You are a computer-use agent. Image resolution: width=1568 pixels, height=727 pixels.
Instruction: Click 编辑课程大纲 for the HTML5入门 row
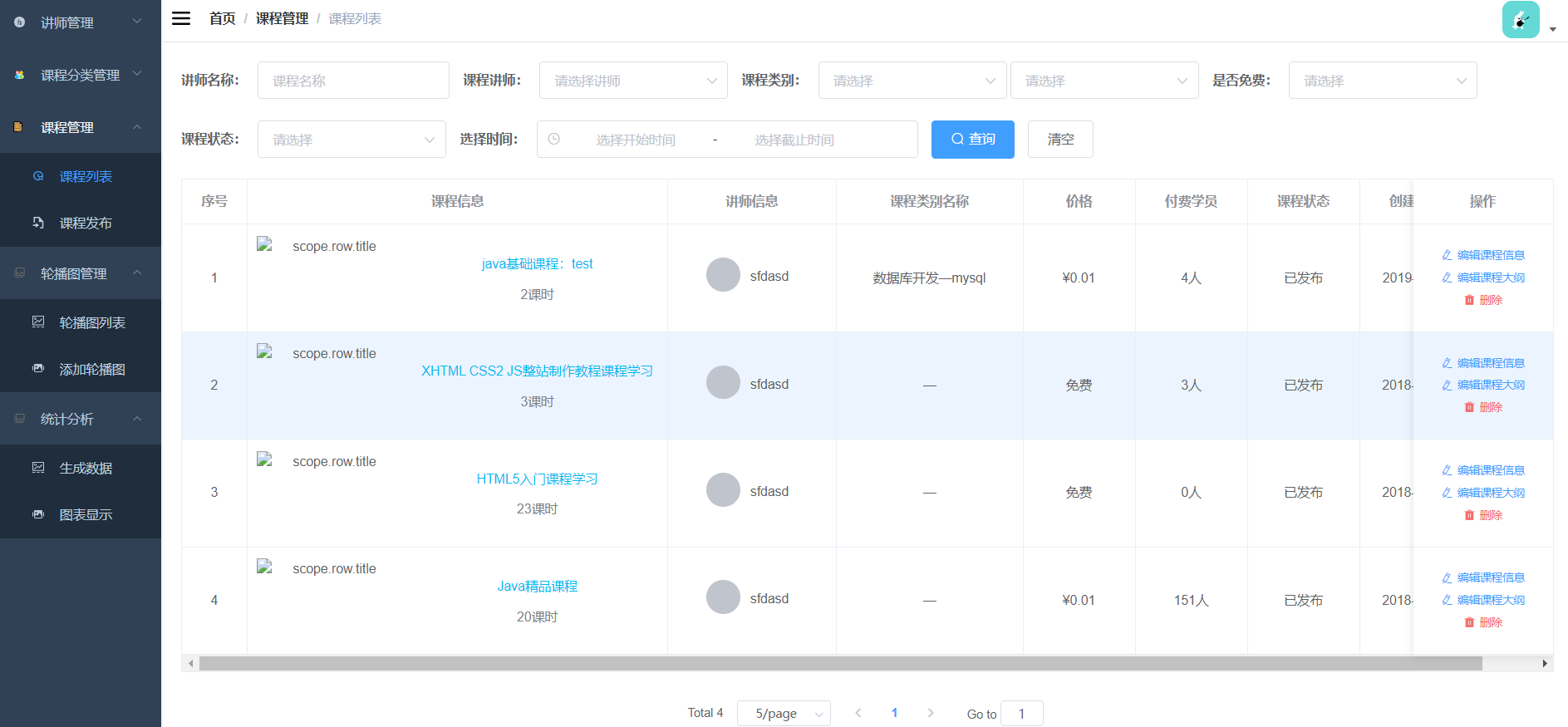tap(1483, 493)
